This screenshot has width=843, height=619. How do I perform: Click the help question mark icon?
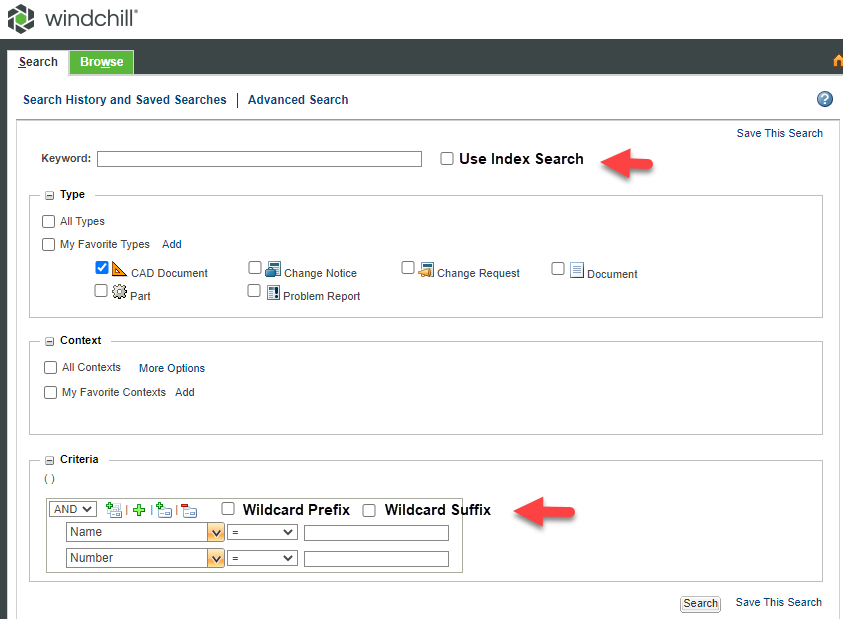[825, 99]
